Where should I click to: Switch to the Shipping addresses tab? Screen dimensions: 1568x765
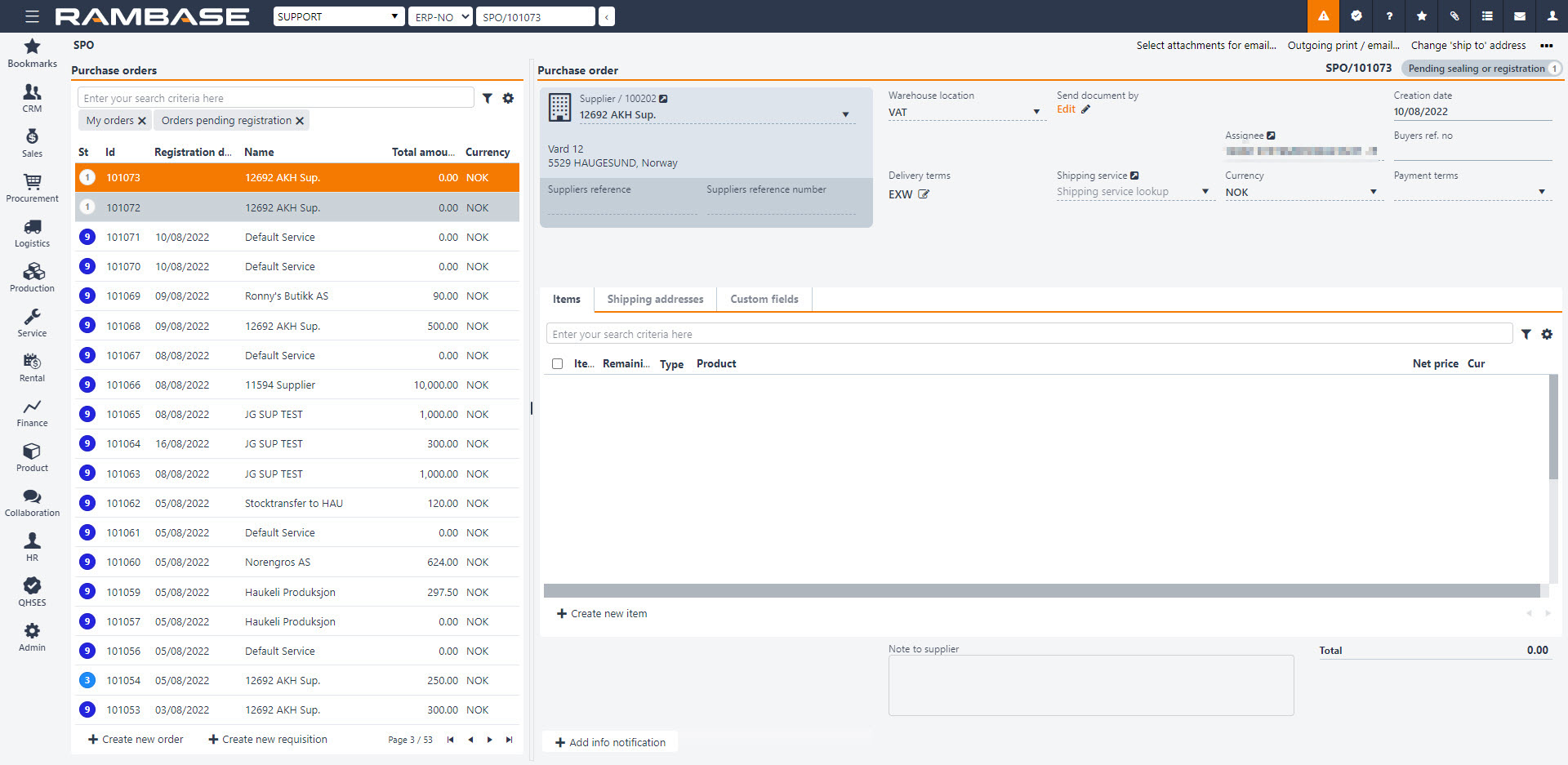point(655,299)
